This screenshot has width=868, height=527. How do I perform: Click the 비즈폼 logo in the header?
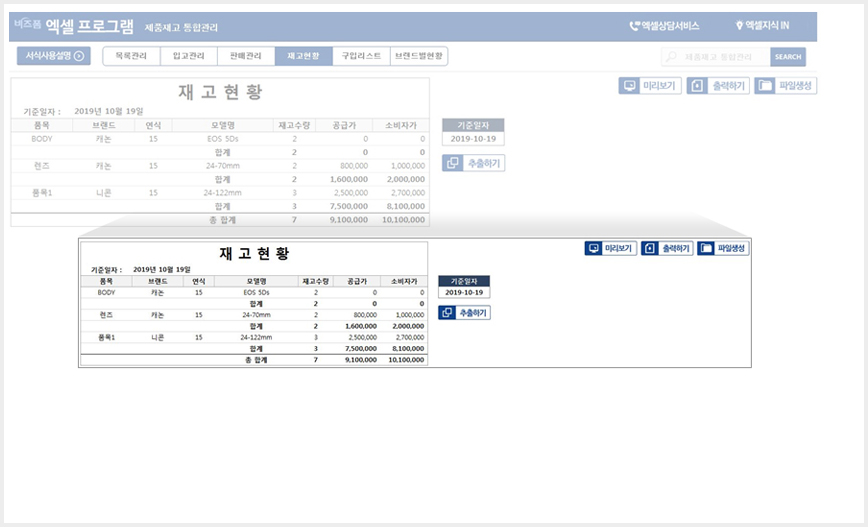[x=28, y=24]
